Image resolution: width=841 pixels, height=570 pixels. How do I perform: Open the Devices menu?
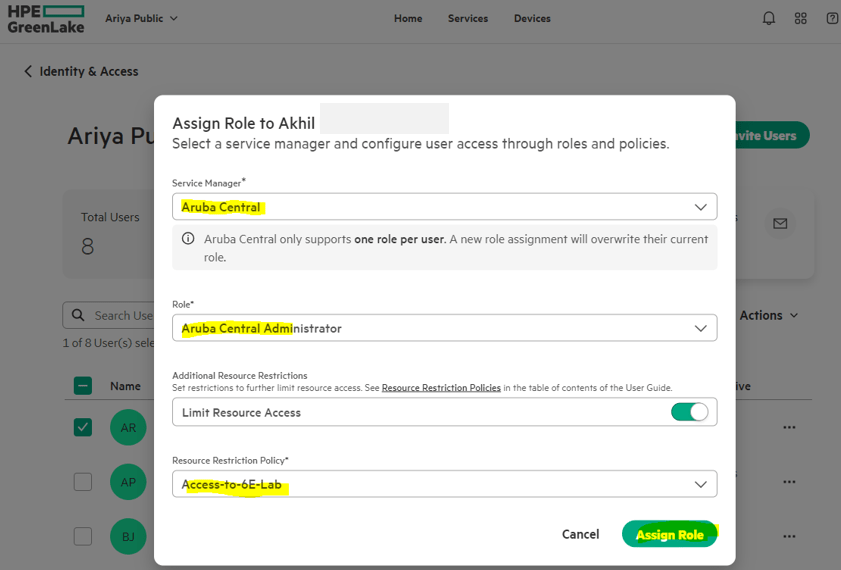tap(532, 18)
